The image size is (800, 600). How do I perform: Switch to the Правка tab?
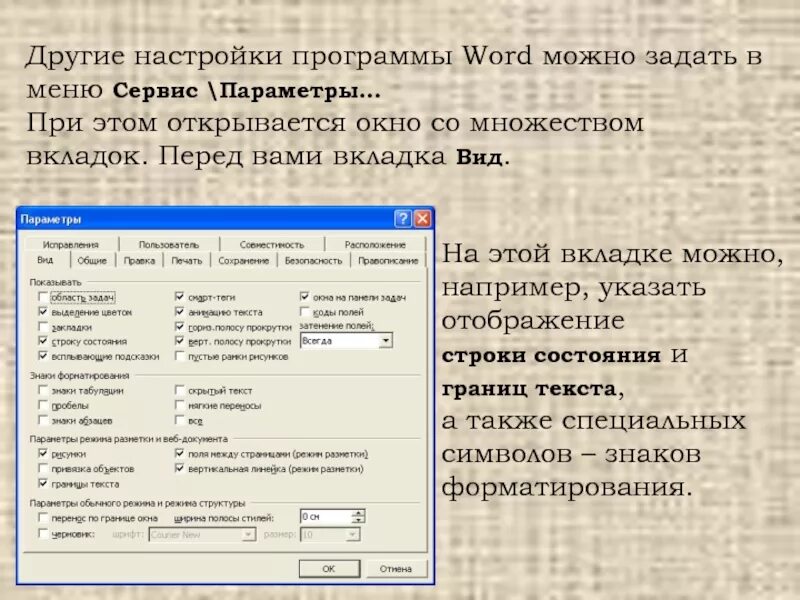point(139,261)
